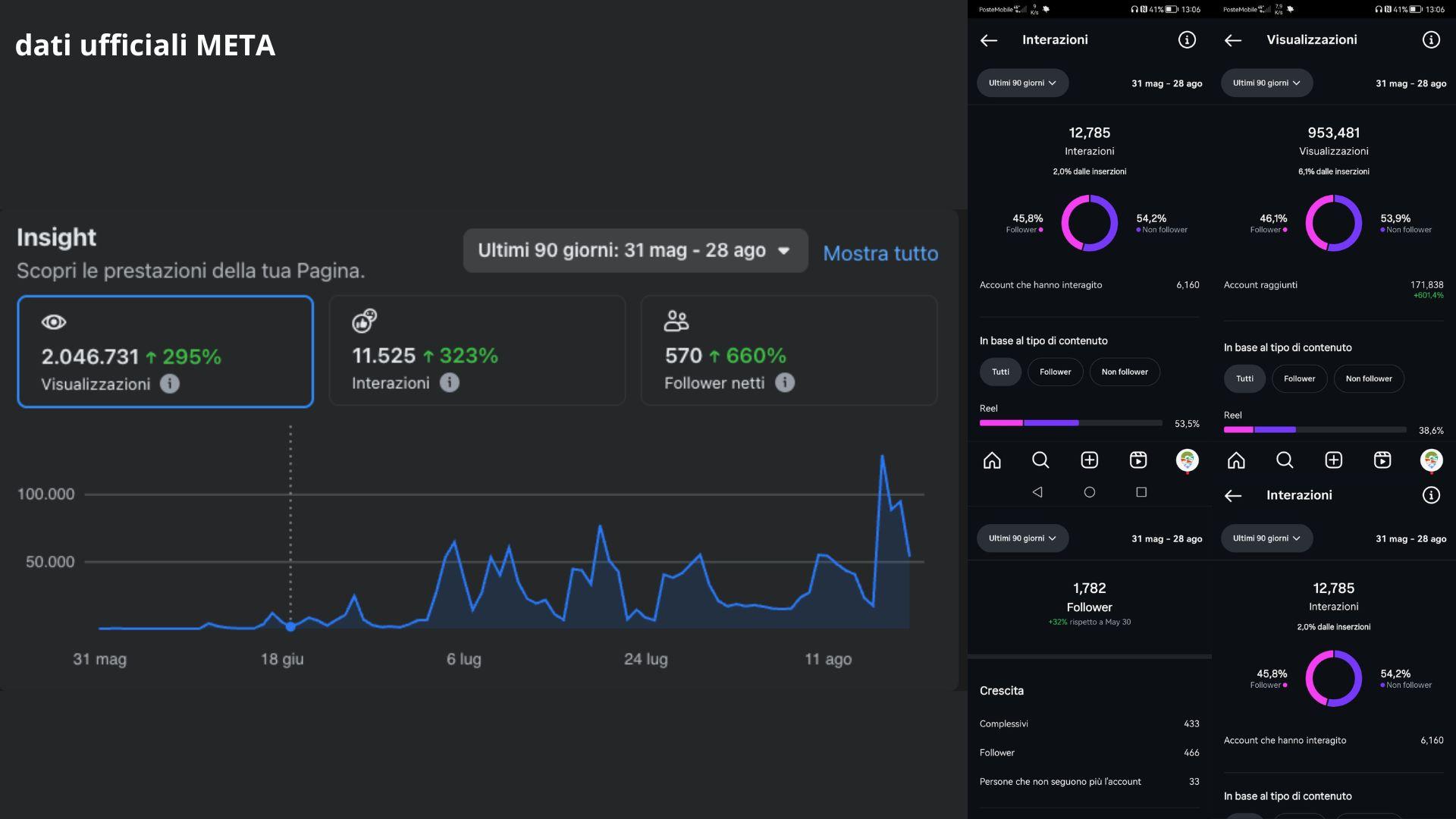
Task: Select Tutti chip on Visualizzazioni screen
Action: [x=1244, y=378]
